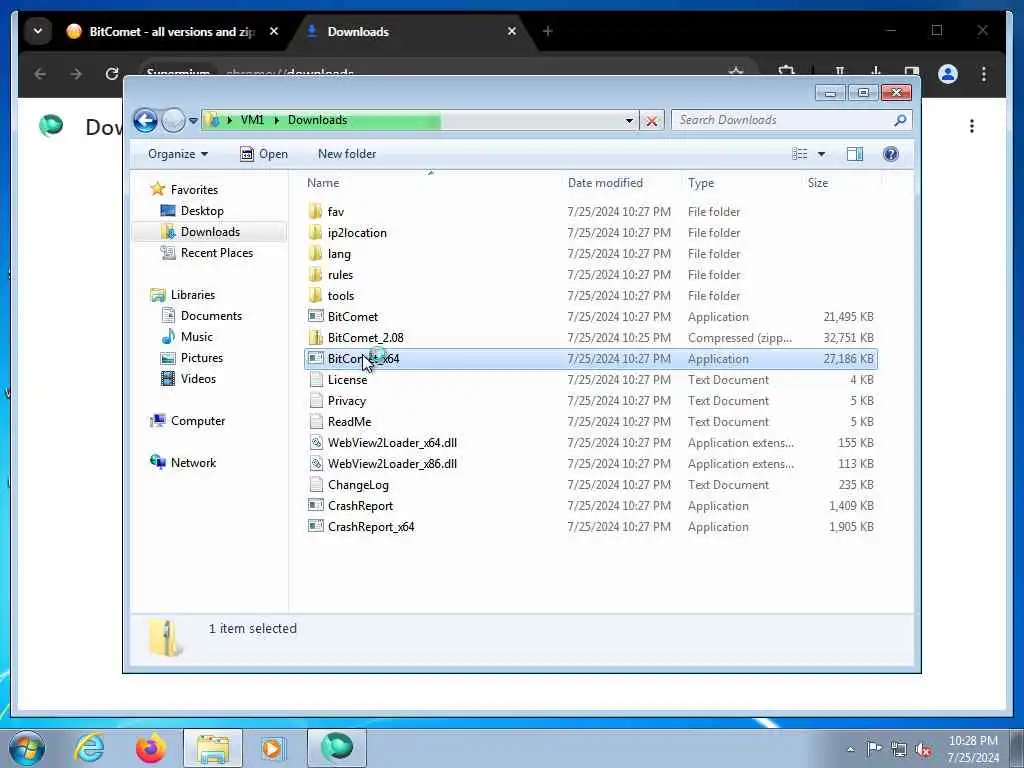Launch Firefox from the taskbar
The width and height of the screenshot is (1024, 768).
pyautogui.click(x=150, y=748)
